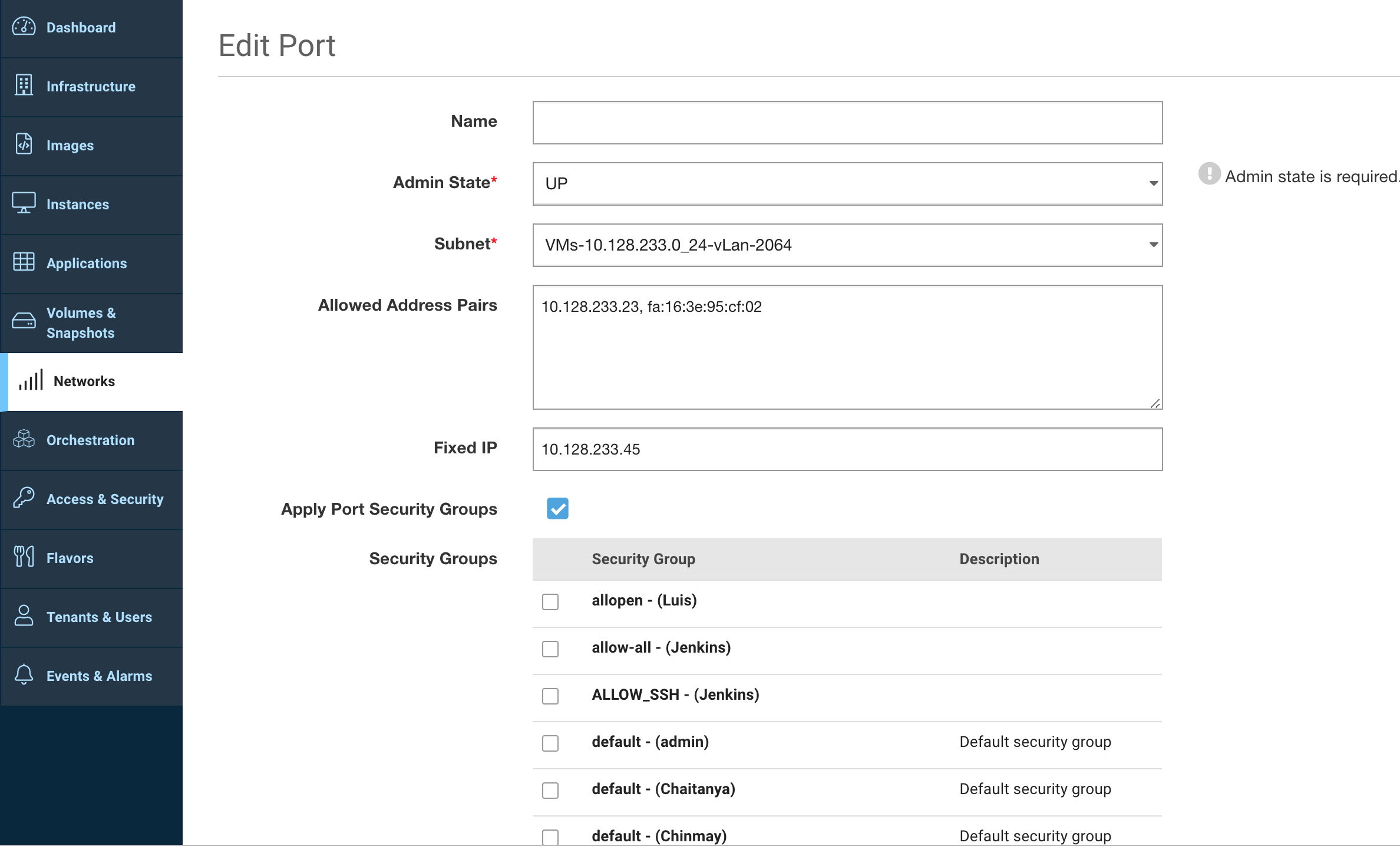Open the Dashboard menu item
This screenshot has width=1400, height=846.
click(92, 28)
